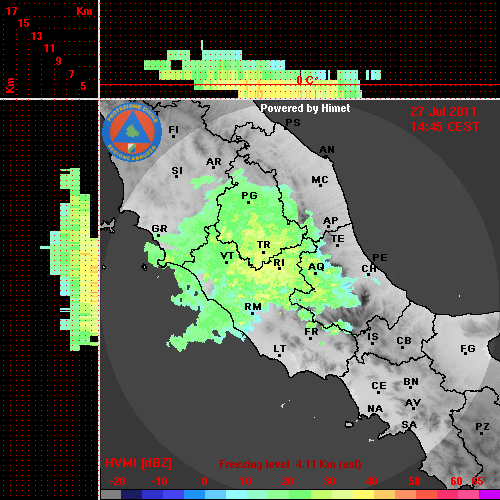Image resolution: width=500 pixels, height=500 pixels.
Task: Click the Powered by Himet text
Action: (x=305, y=108)
